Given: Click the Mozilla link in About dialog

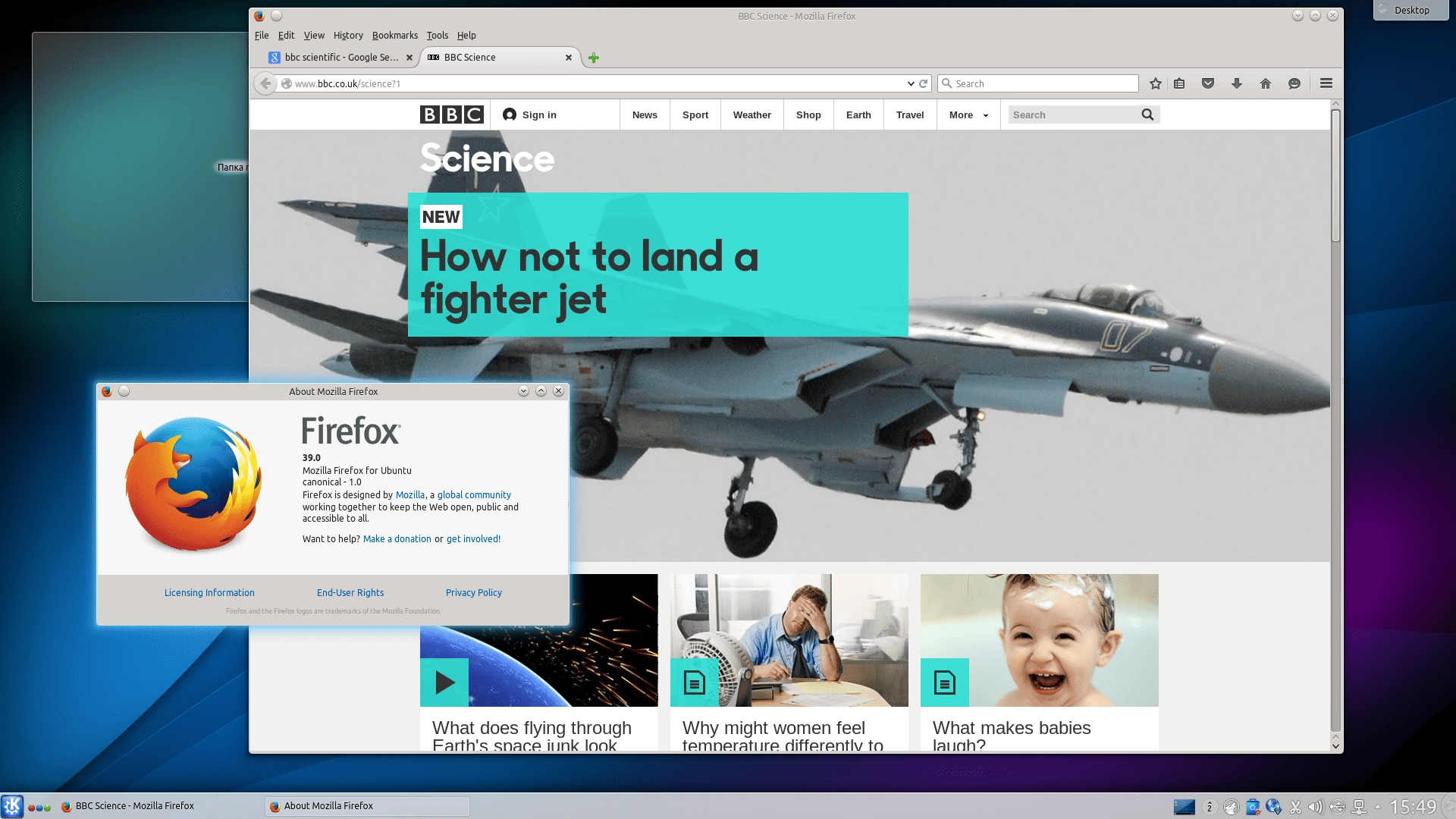Looking at the screenshot, I should click(x=410, y=495).
